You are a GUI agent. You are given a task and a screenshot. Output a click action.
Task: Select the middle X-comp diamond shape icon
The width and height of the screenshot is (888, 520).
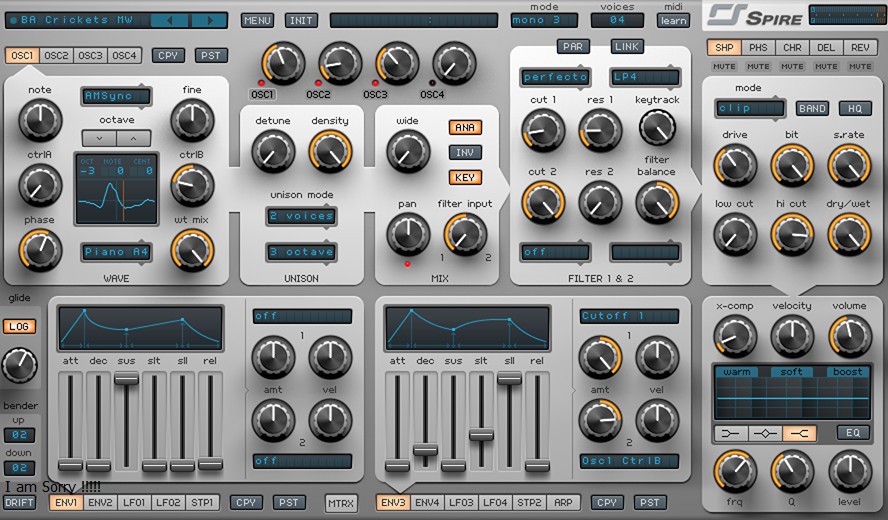(x=765, y=433)
